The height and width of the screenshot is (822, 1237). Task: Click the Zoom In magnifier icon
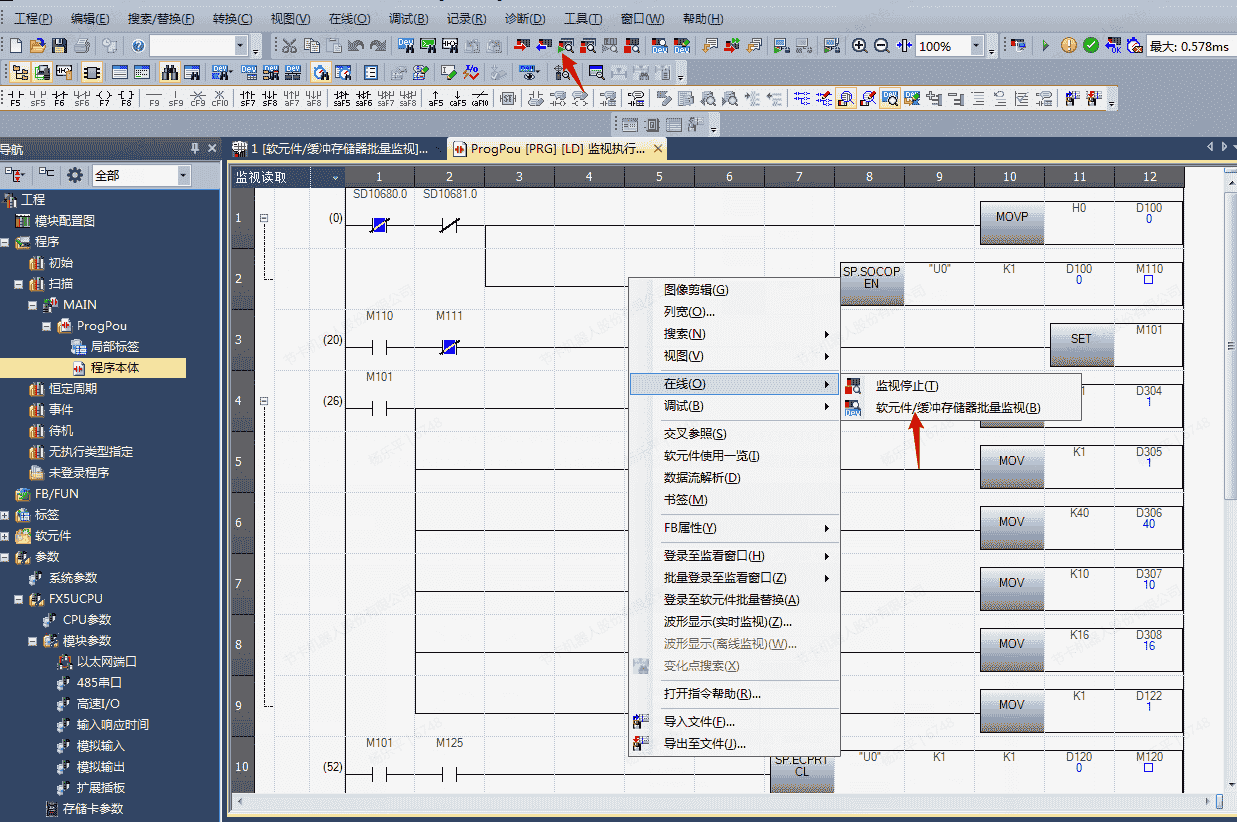[x=859, y=46]
